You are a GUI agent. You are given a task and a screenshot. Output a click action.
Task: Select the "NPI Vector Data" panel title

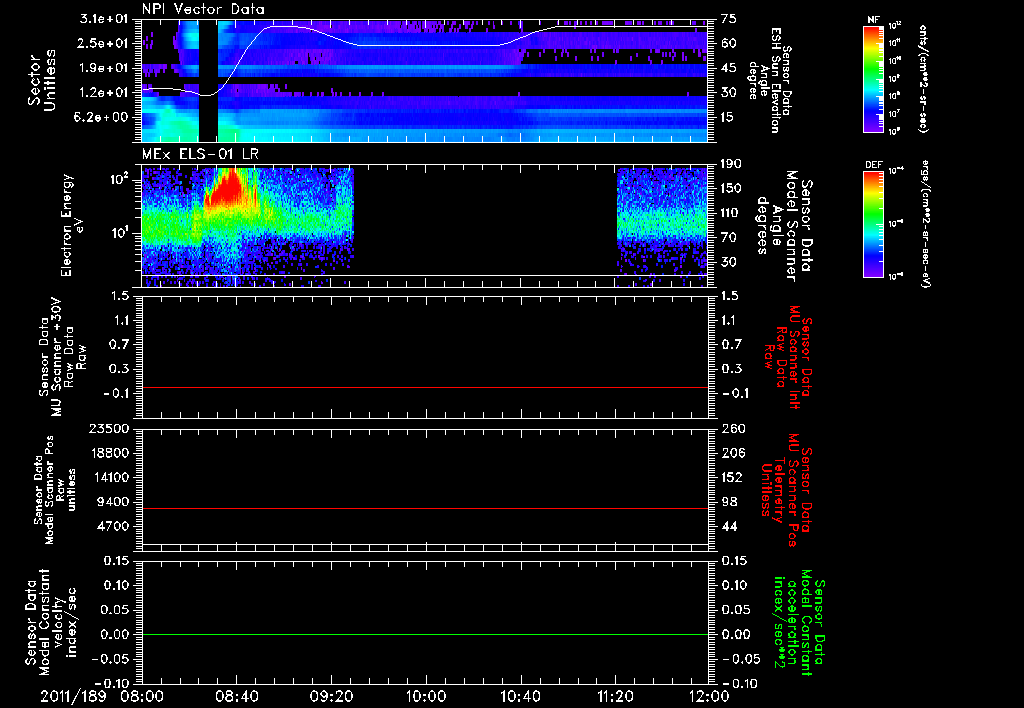pos(204,9)
